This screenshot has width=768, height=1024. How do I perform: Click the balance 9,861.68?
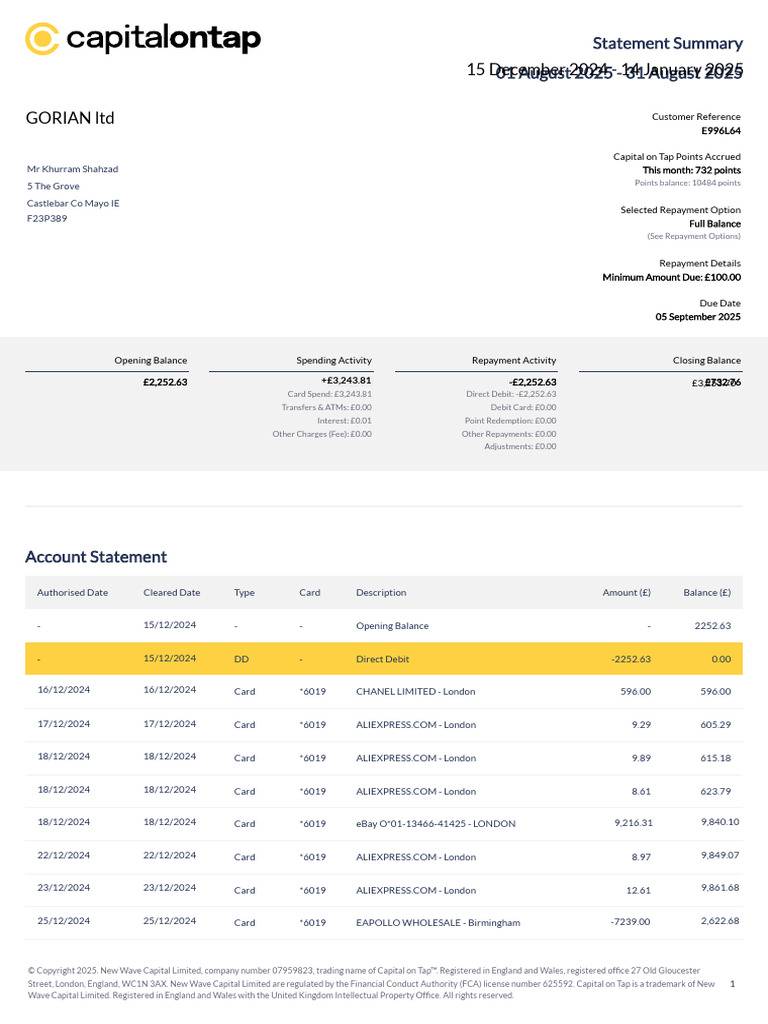720,888
